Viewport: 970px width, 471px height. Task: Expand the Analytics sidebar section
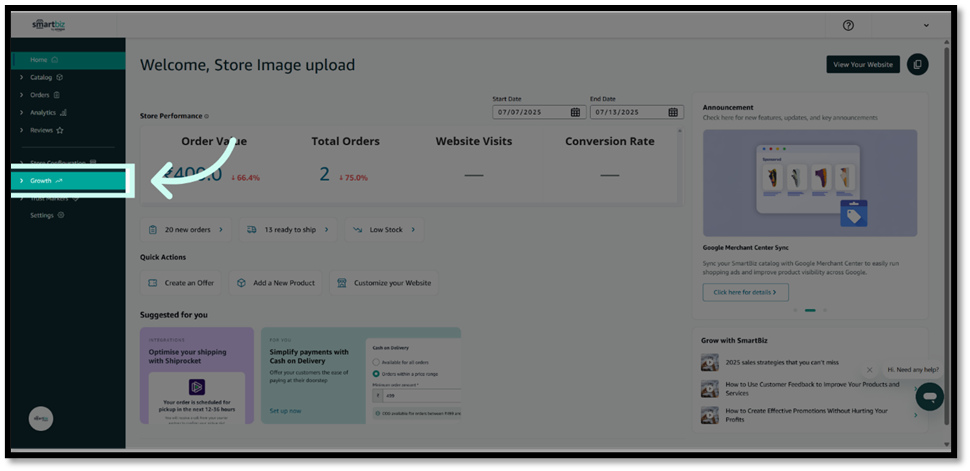43,113
